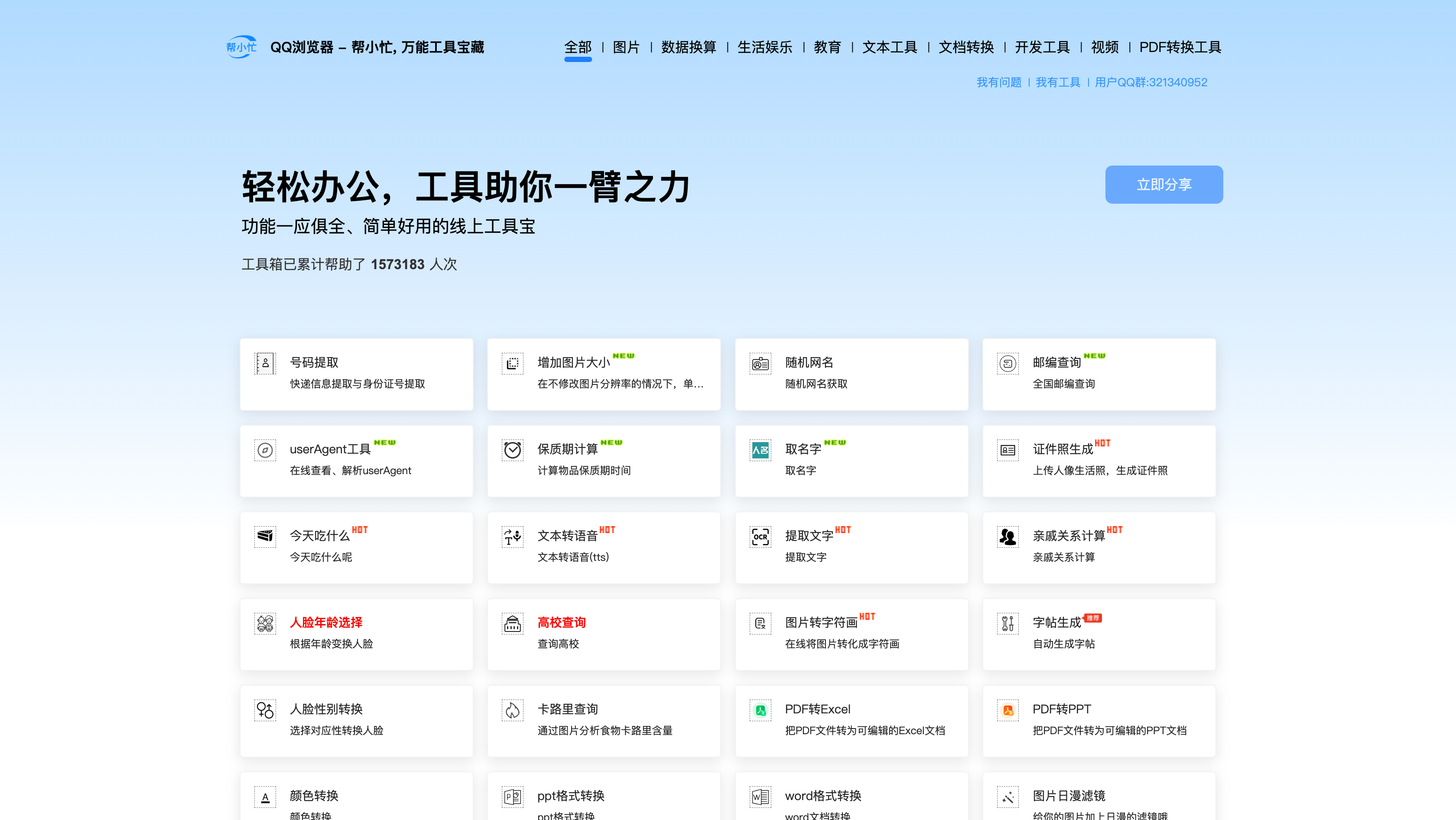Click the PDF转PPT orange icon
The image size is (1456, 820).
1007,710
